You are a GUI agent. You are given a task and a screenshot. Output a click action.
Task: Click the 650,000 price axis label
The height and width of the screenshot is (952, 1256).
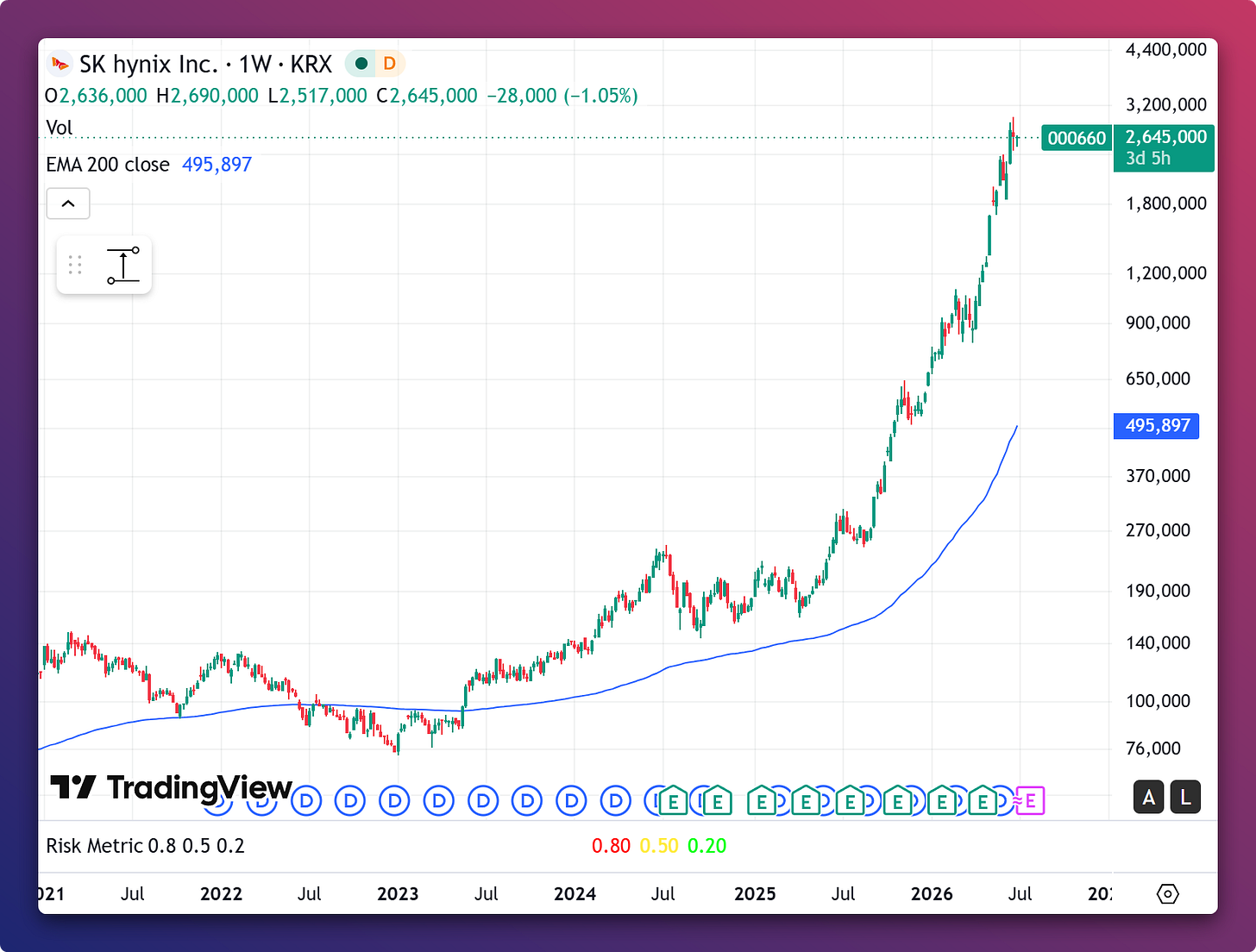click(x=1158, y=379)
